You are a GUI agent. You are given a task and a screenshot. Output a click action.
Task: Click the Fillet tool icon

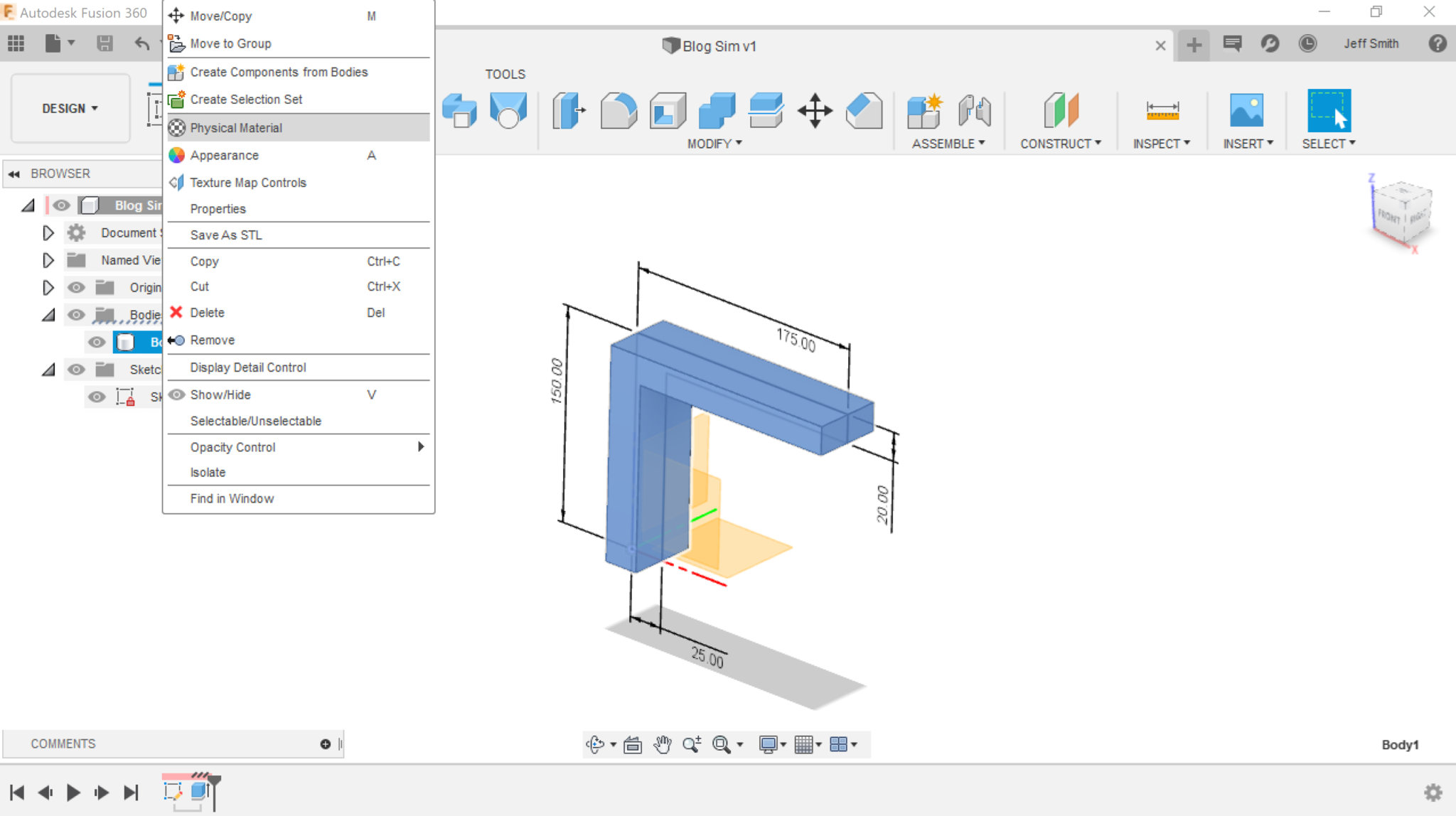(617, 110)
